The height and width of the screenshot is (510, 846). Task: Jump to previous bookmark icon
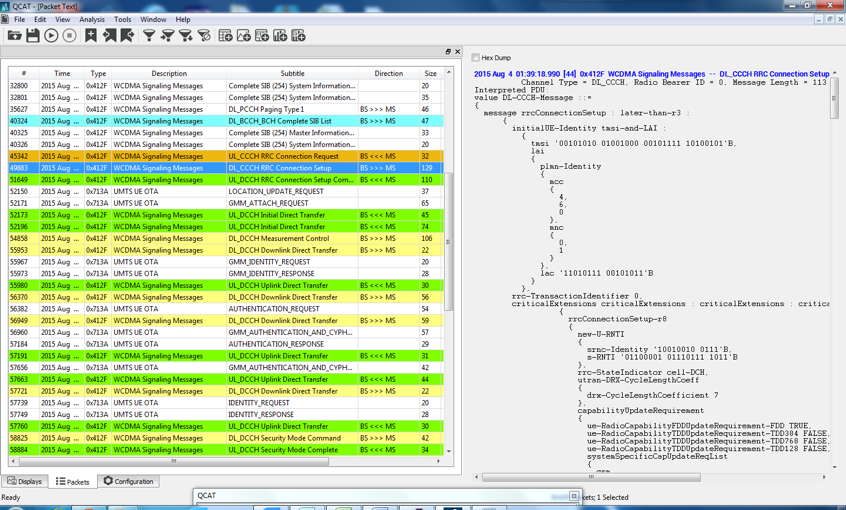pos(109,36)
